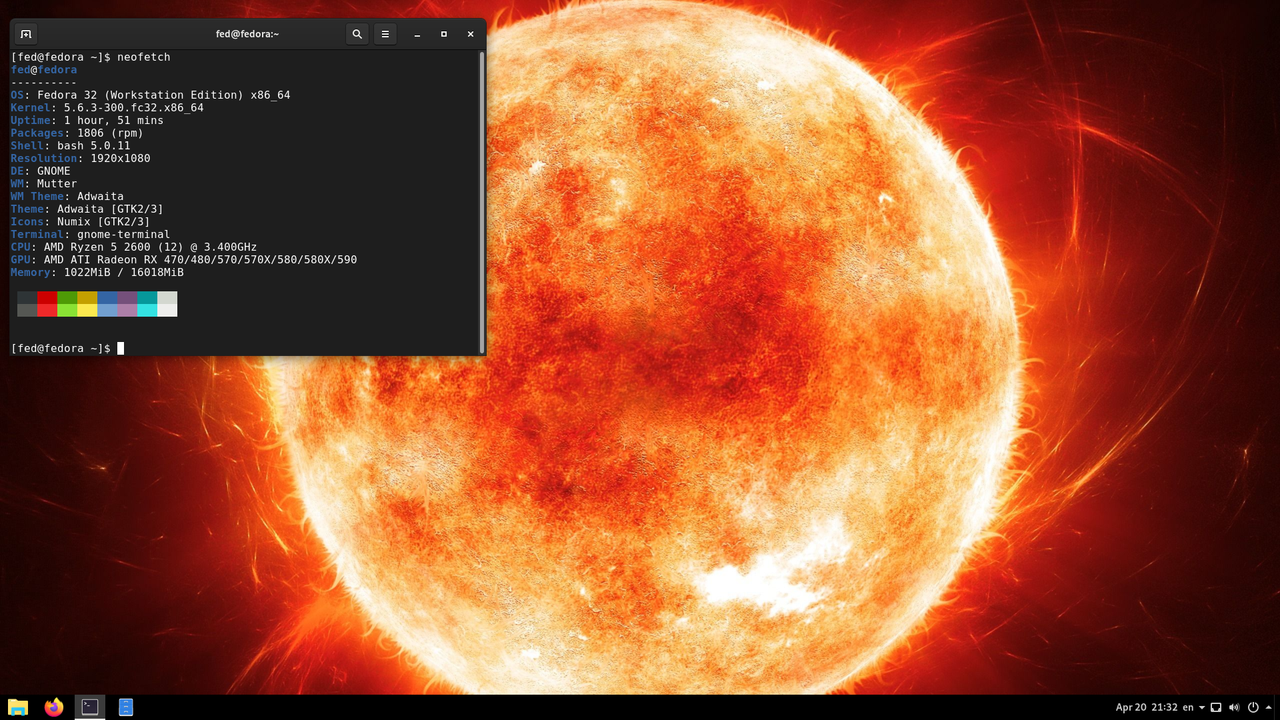The height and width of the screenshot is (720, 1280).
Task: Maximize the fed@fedora terminal window
Action: pos(444,34)
